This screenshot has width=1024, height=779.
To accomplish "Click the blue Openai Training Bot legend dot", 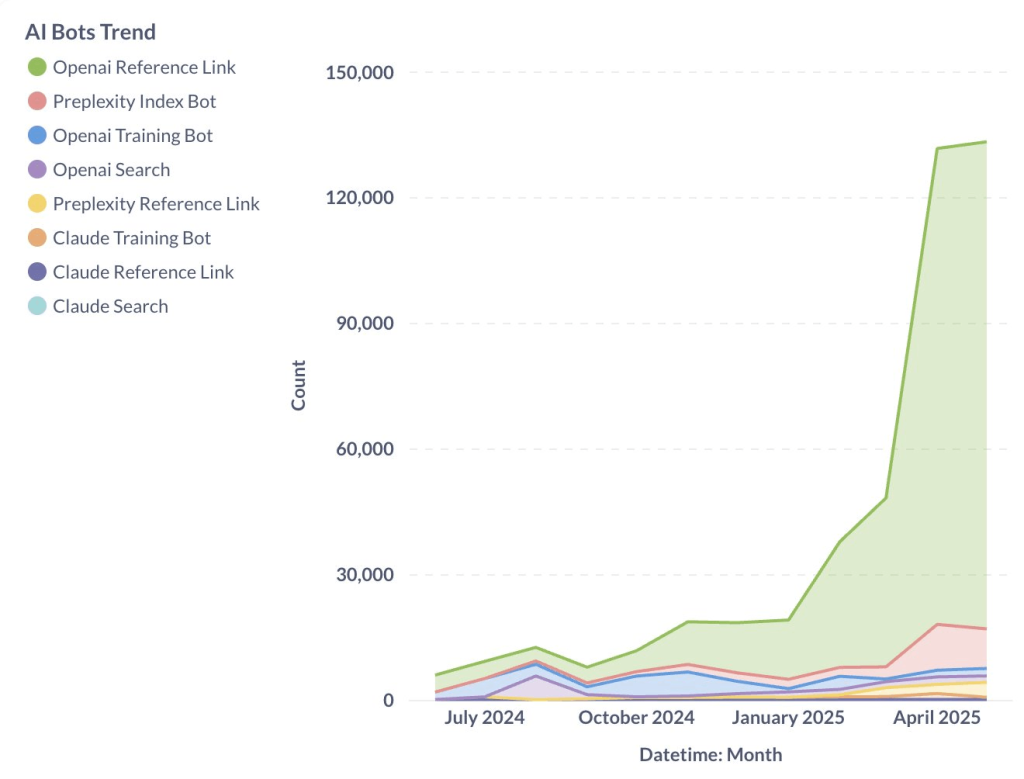I will pyautogui.click(x=37, y=136).
